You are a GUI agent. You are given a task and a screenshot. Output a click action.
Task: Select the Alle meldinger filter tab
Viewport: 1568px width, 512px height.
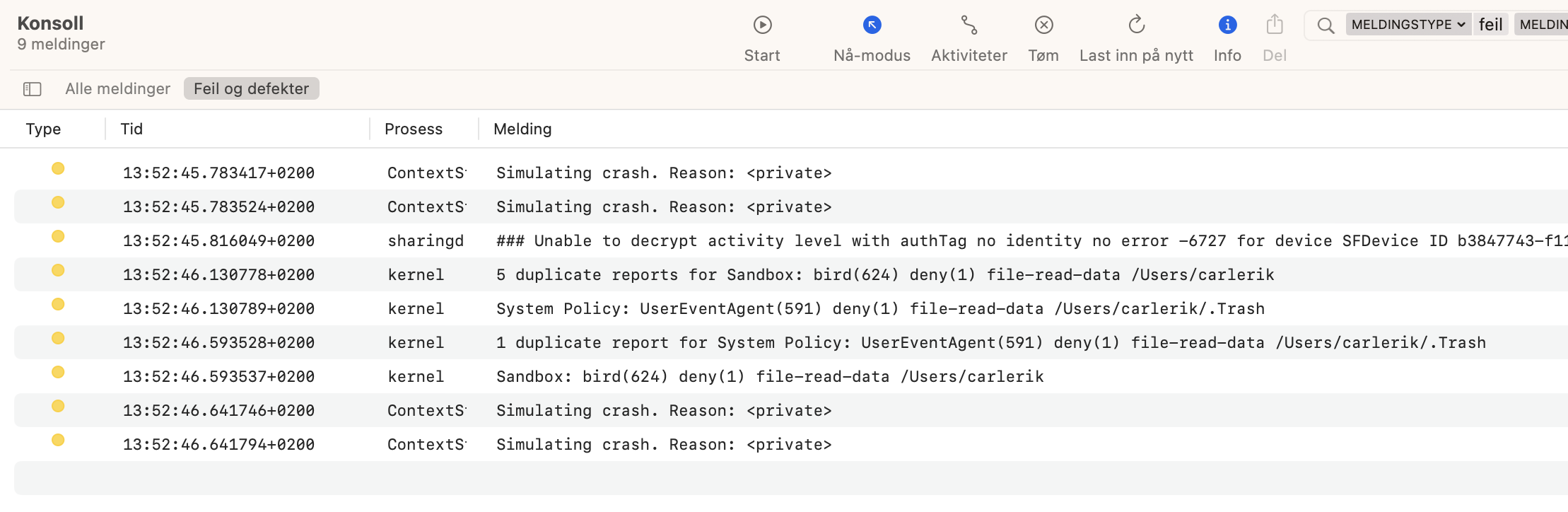pos(117,89)
